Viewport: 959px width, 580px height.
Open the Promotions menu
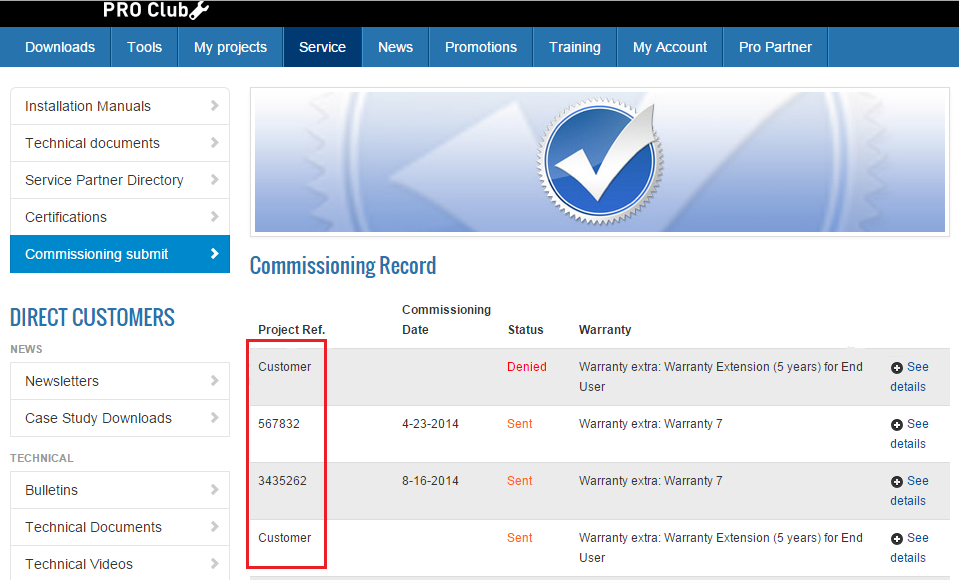tap(481, 46)
